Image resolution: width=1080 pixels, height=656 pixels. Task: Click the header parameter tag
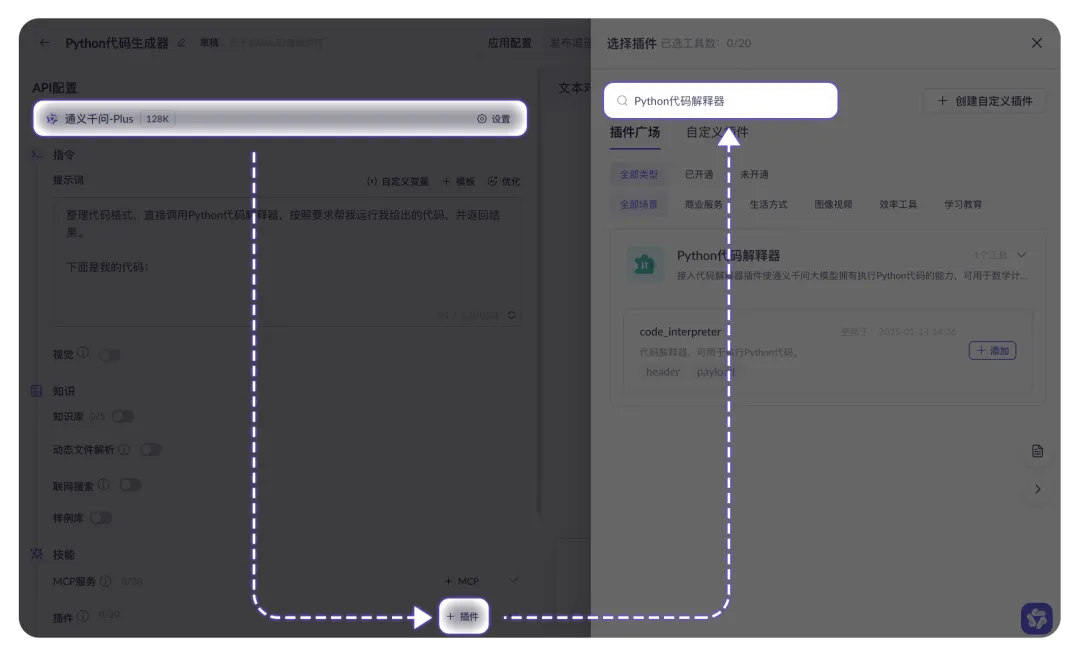(x=663, y=372)
